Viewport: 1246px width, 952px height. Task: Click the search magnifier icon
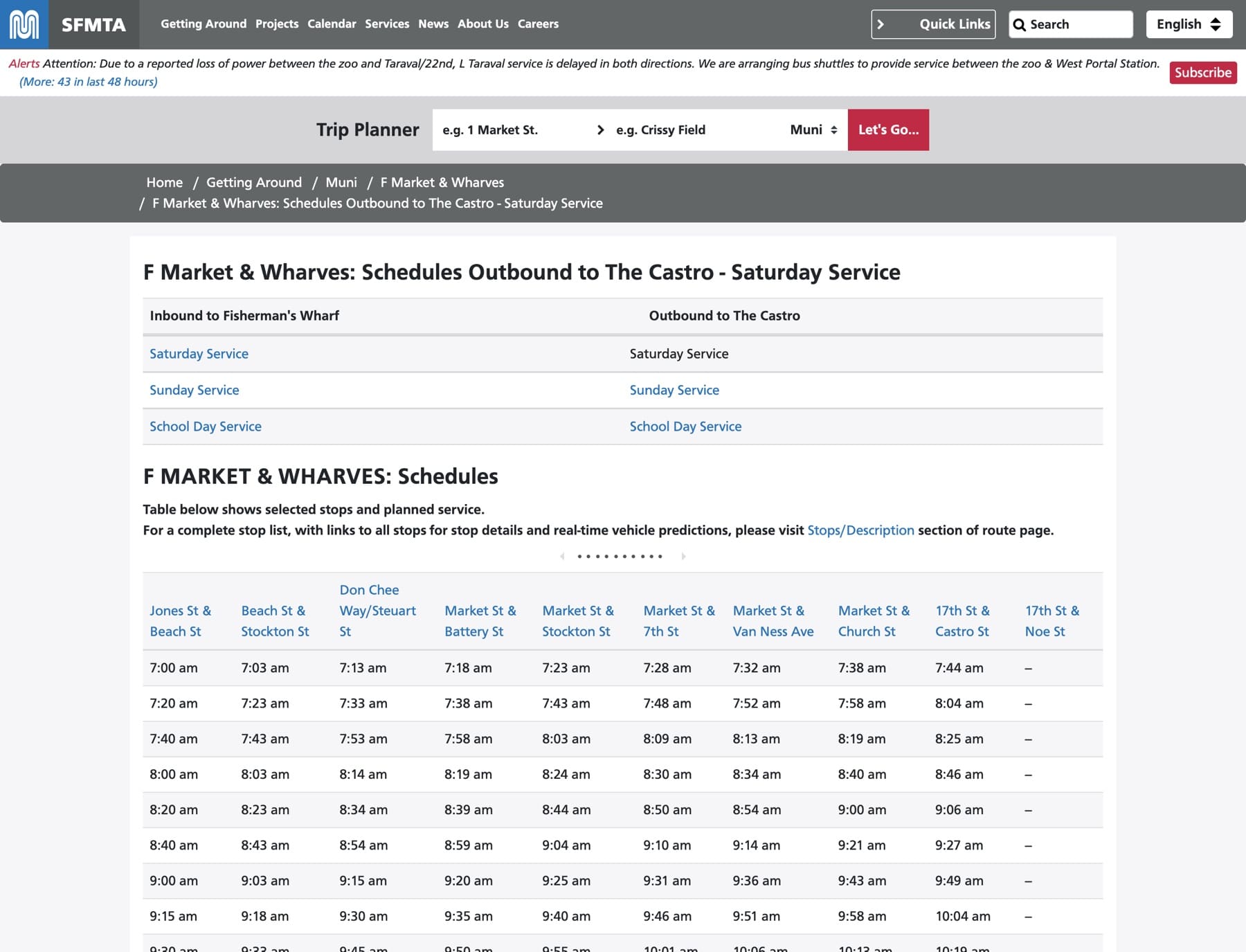tap(1019, 25)
